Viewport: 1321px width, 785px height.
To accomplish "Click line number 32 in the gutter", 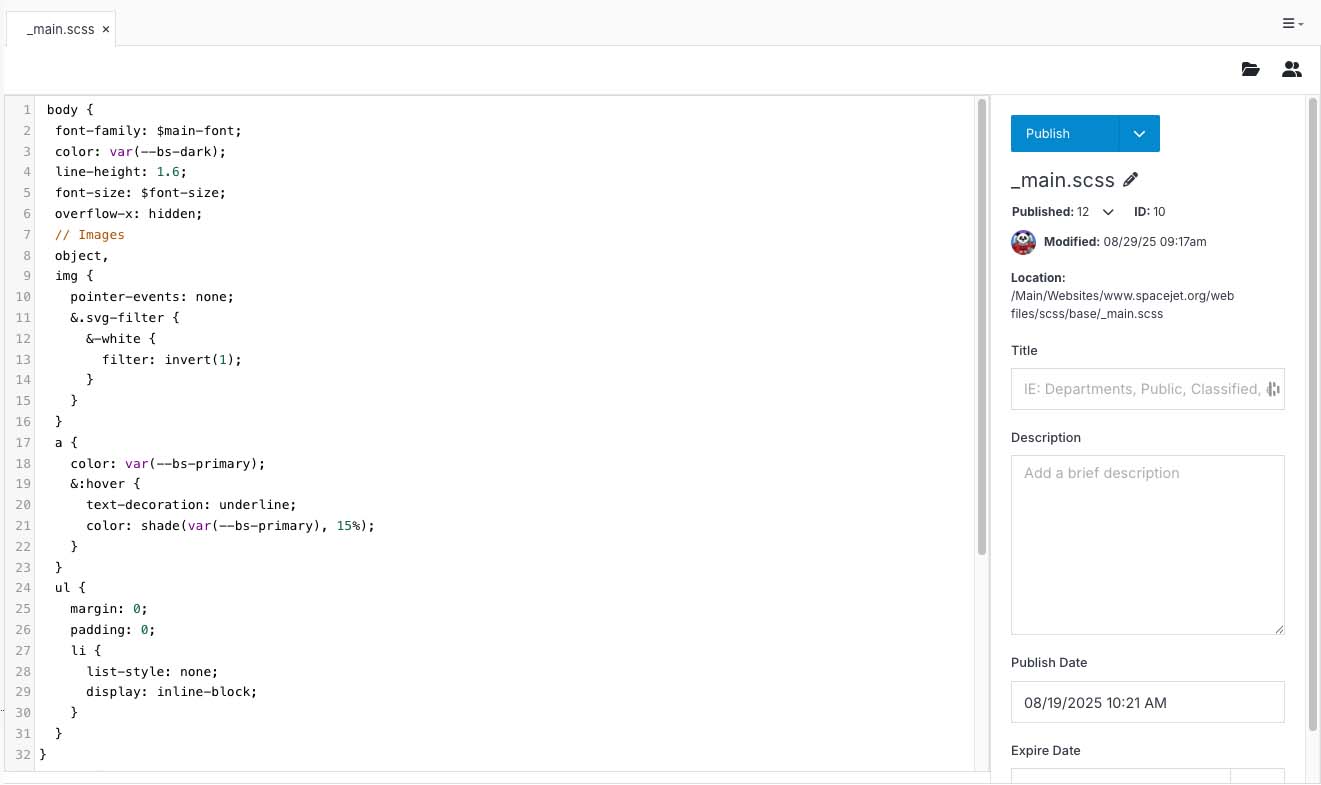I will [x=23, y=754].
